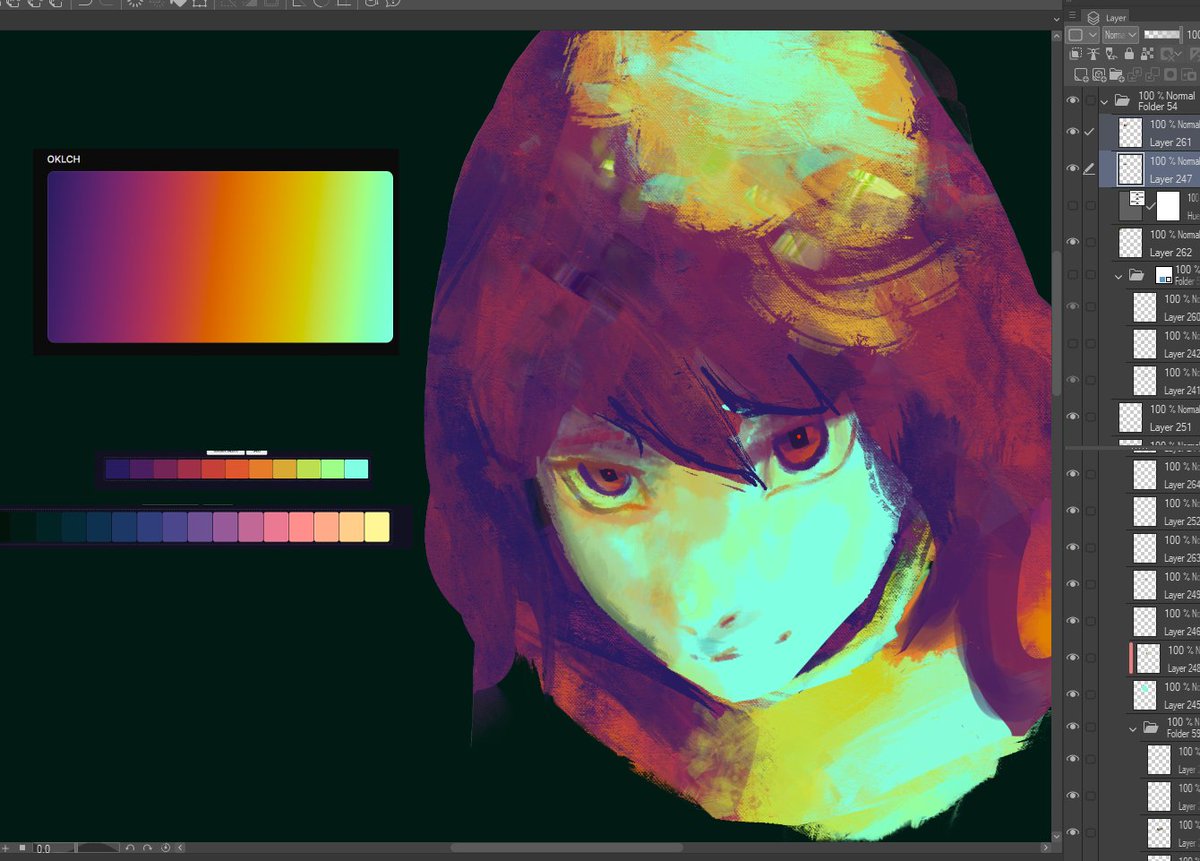Viewport: 1200px width, 861px height.
Task: Click Transfer to Lower Layer icon
Action: click(1134, 74)
